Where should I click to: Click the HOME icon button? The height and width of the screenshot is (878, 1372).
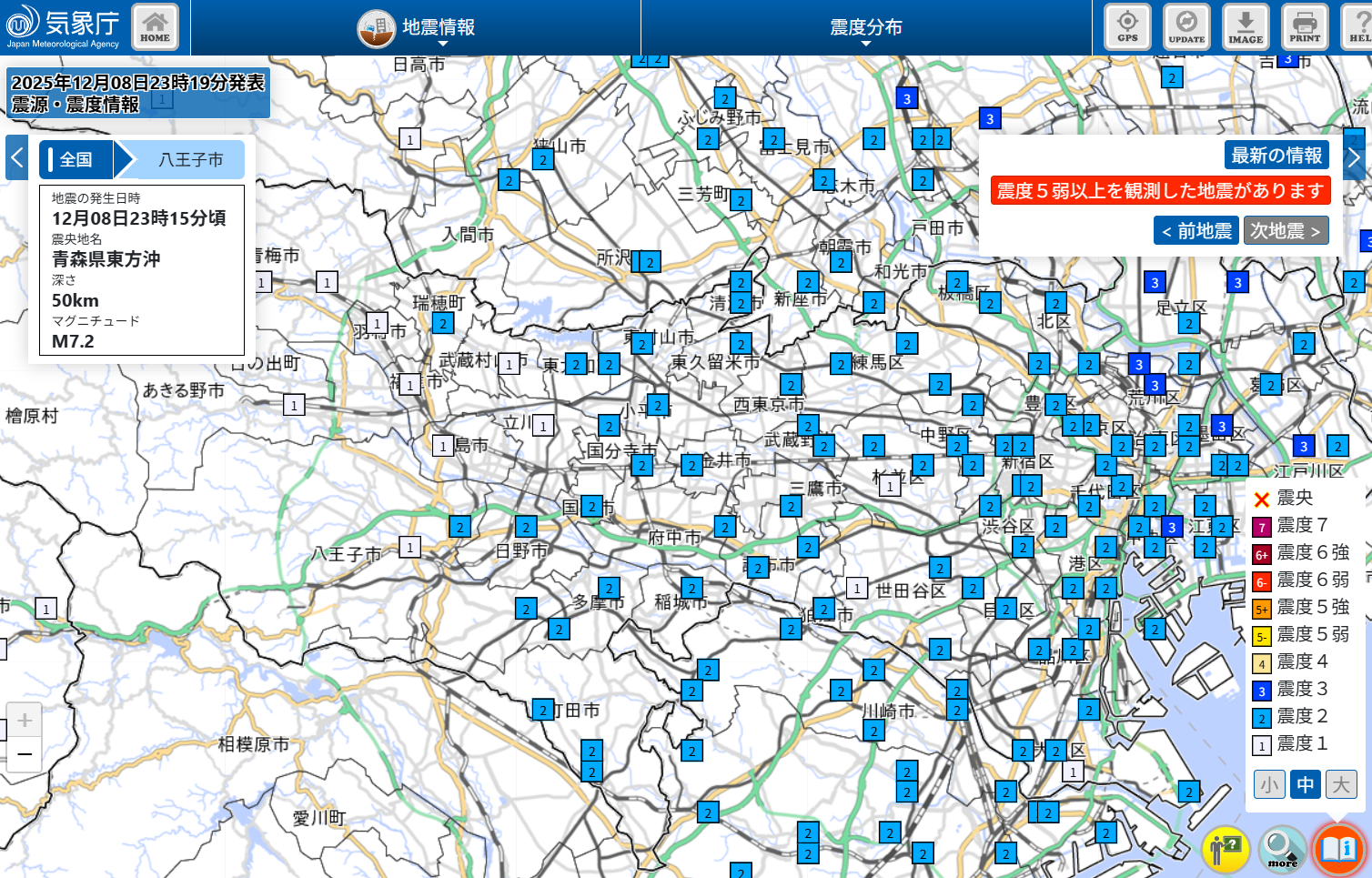(155, 26)
